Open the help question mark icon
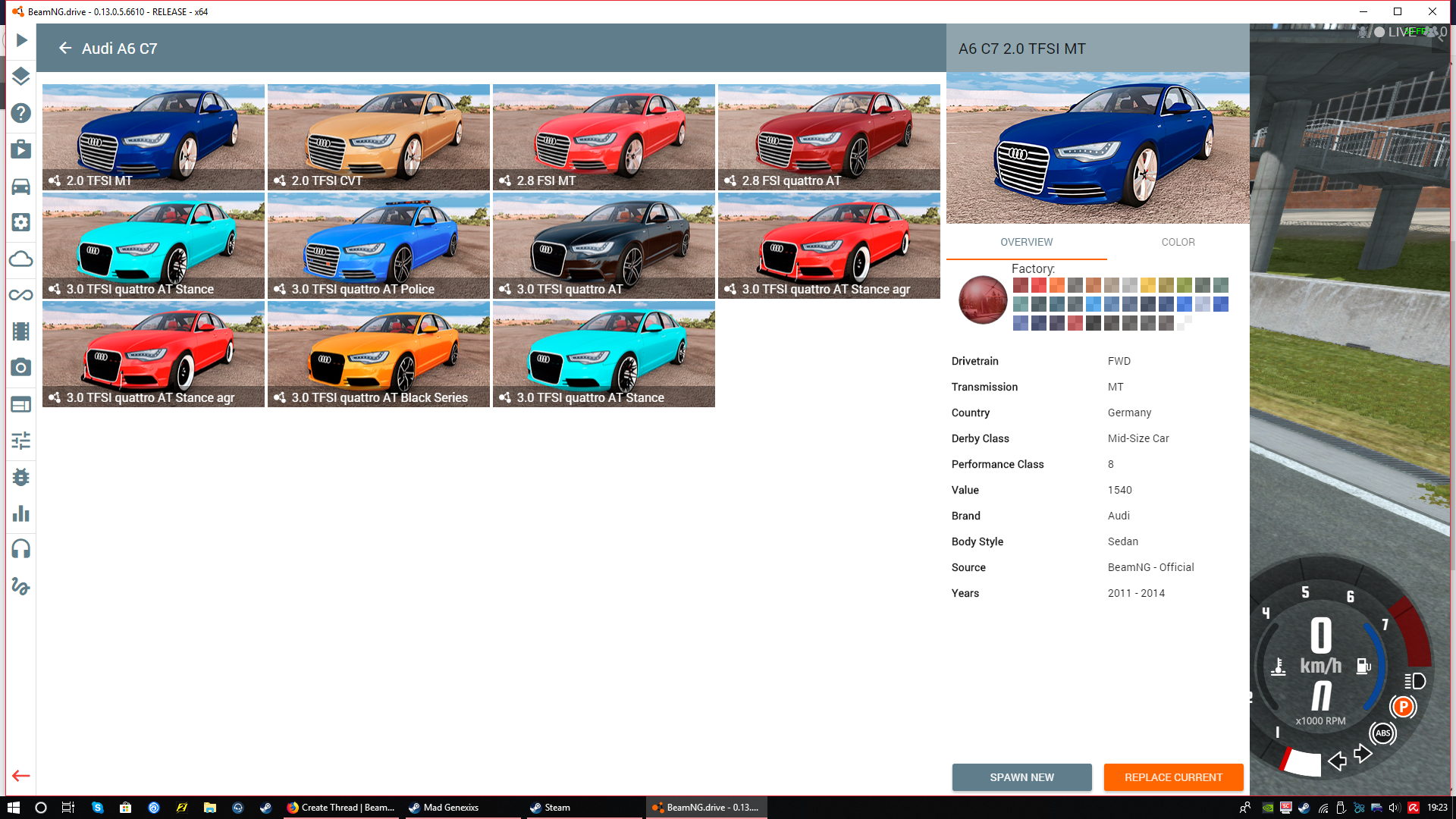The width and height of the screenshot is (1456, 819). 21,113
